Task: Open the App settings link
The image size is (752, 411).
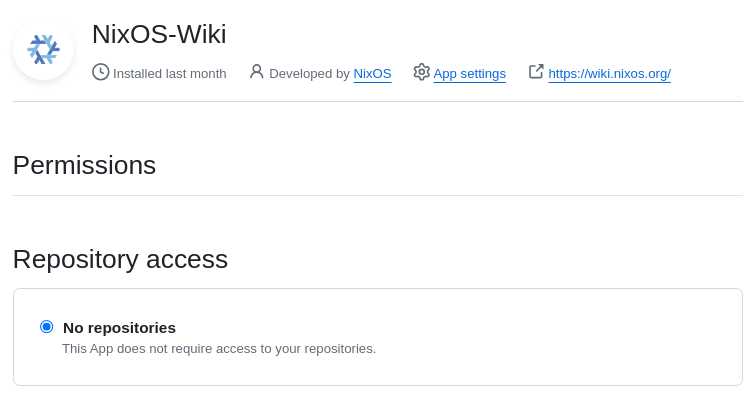Action: (x=470, y=74)
